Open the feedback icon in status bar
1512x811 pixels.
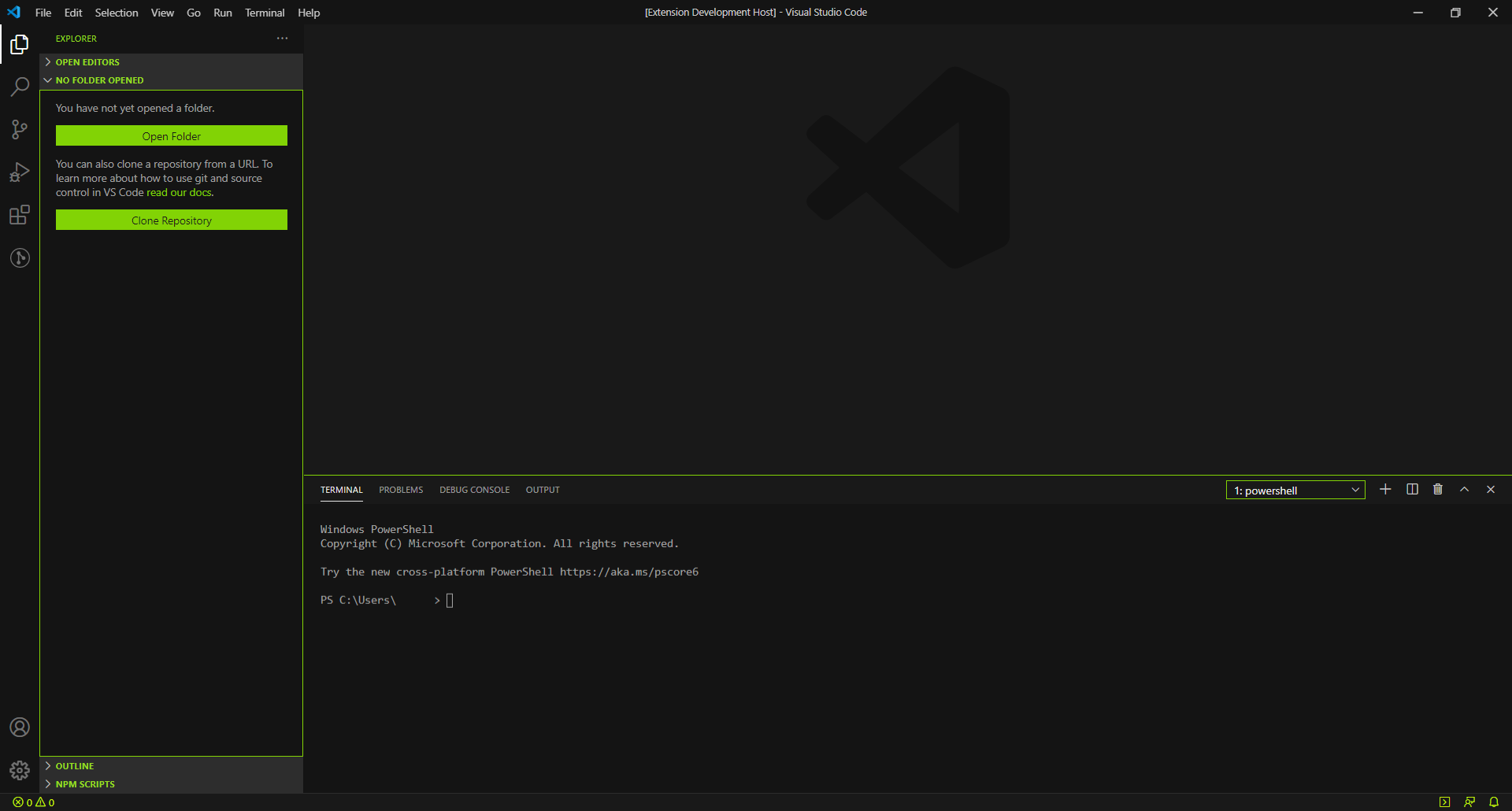coord(1469,802)
